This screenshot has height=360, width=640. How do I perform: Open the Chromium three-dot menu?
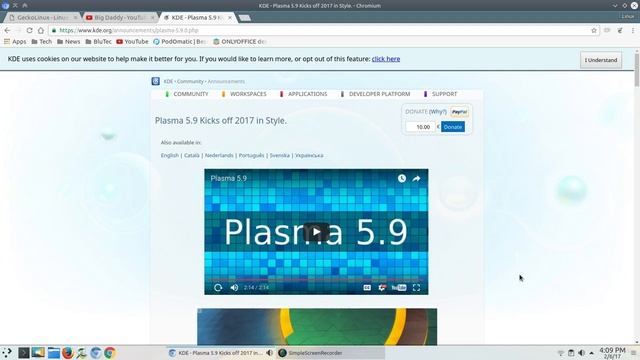click(x=633, y=31)
